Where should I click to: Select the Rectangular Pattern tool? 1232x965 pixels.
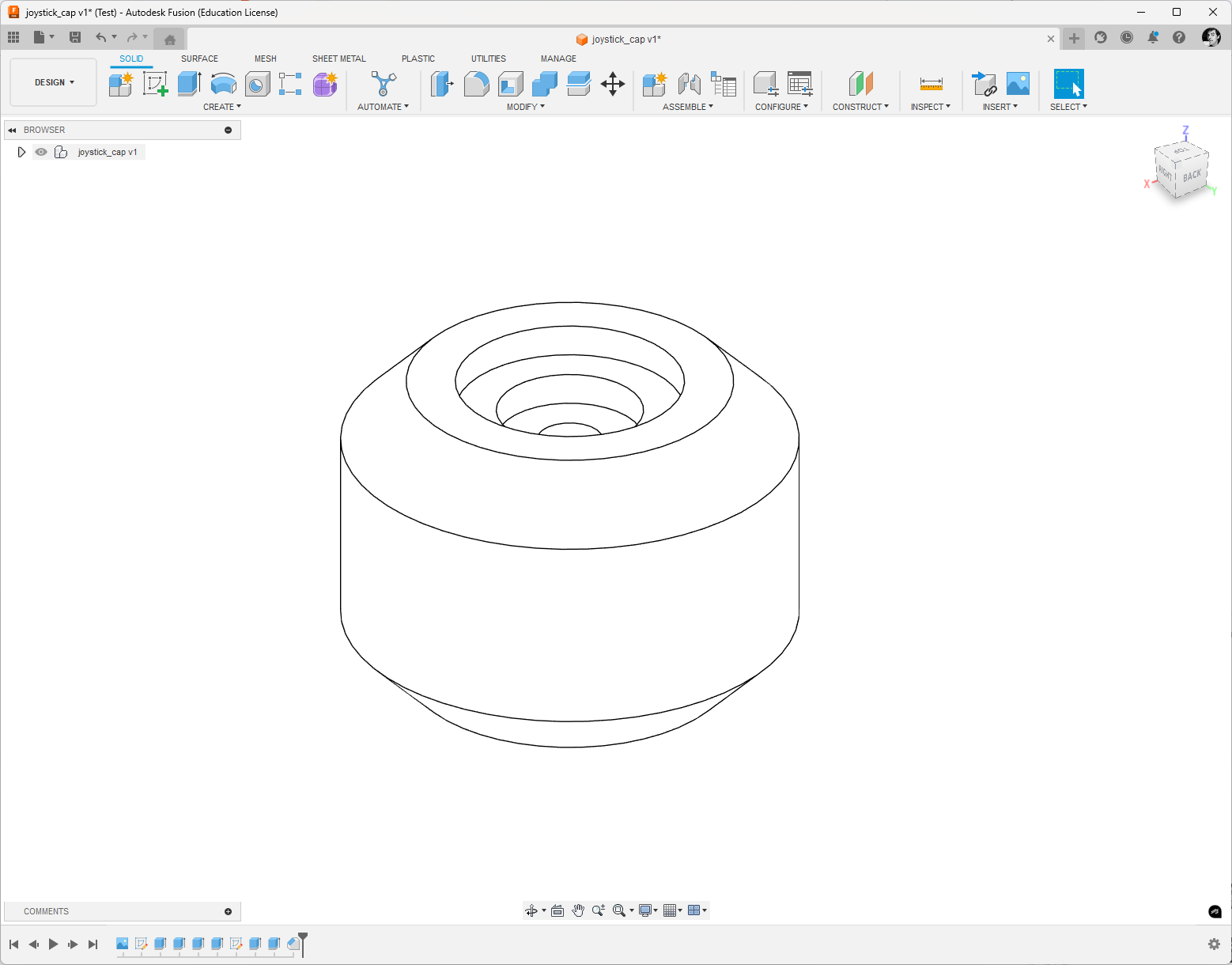(290, 84)
